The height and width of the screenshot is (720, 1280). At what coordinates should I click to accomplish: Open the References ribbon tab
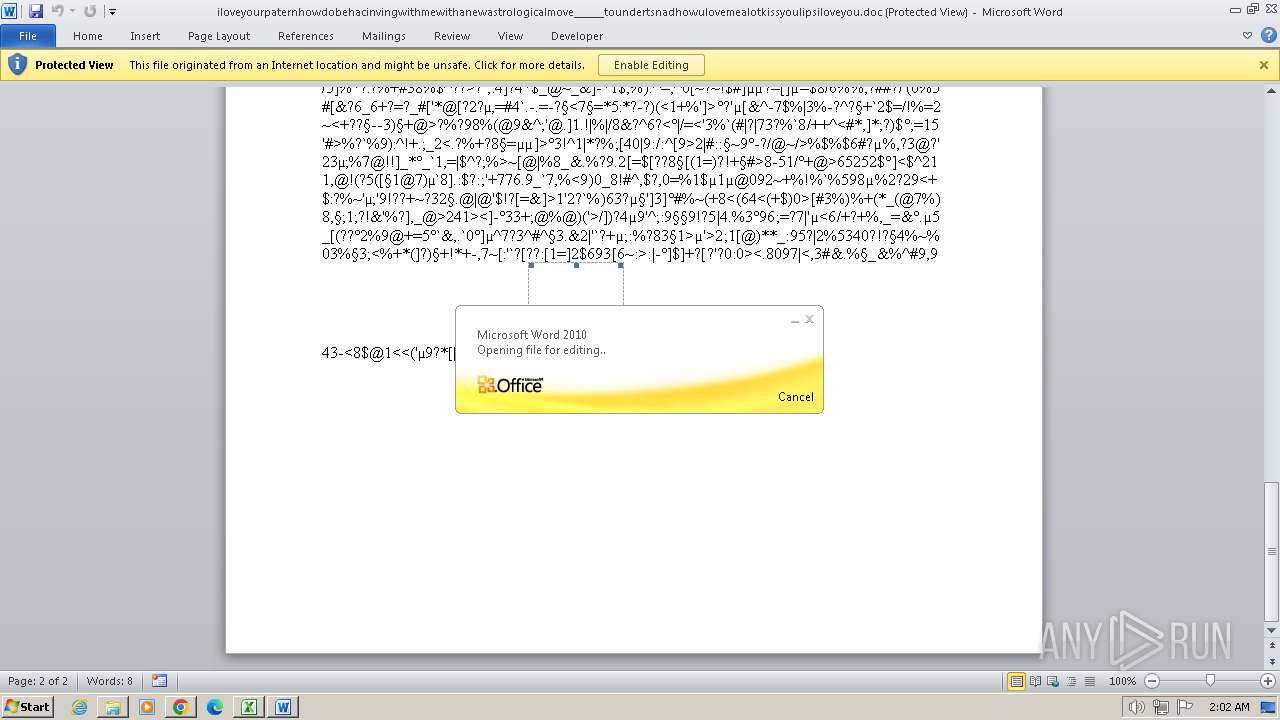tap(306, 36)
